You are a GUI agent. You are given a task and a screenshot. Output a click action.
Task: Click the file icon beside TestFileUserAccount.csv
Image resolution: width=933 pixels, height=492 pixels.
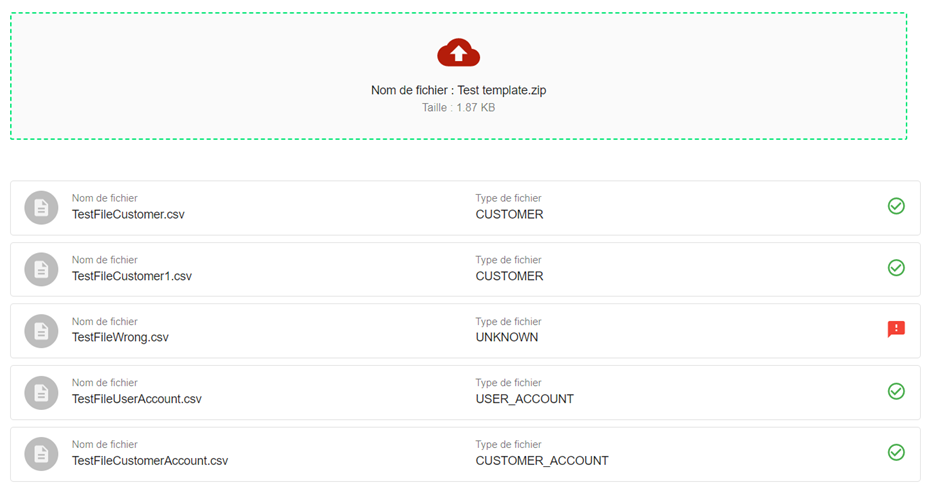pos(41,392)
